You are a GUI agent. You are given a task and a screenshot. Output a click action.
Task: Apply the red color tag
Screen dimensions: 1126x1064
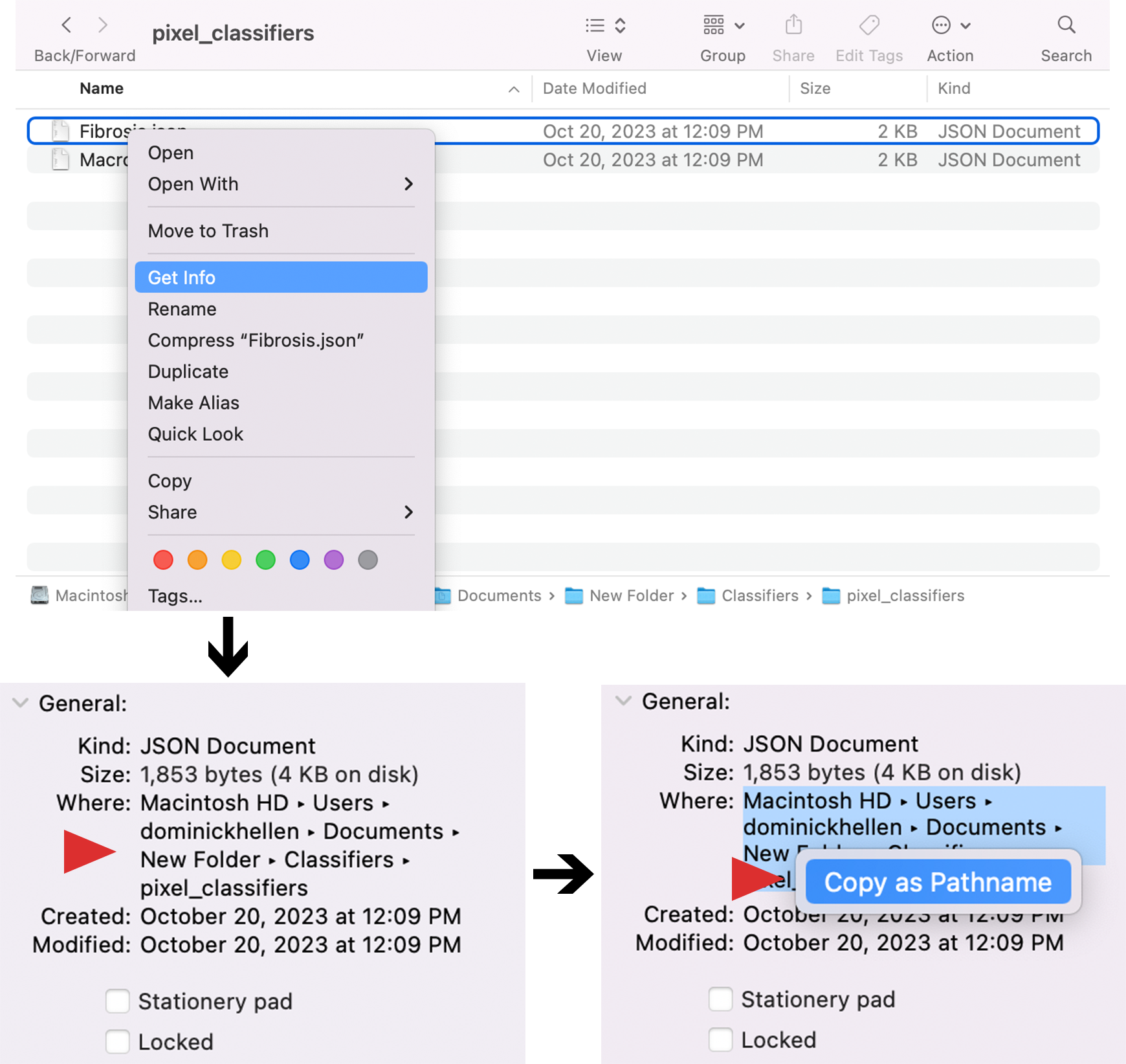[163, 560]
